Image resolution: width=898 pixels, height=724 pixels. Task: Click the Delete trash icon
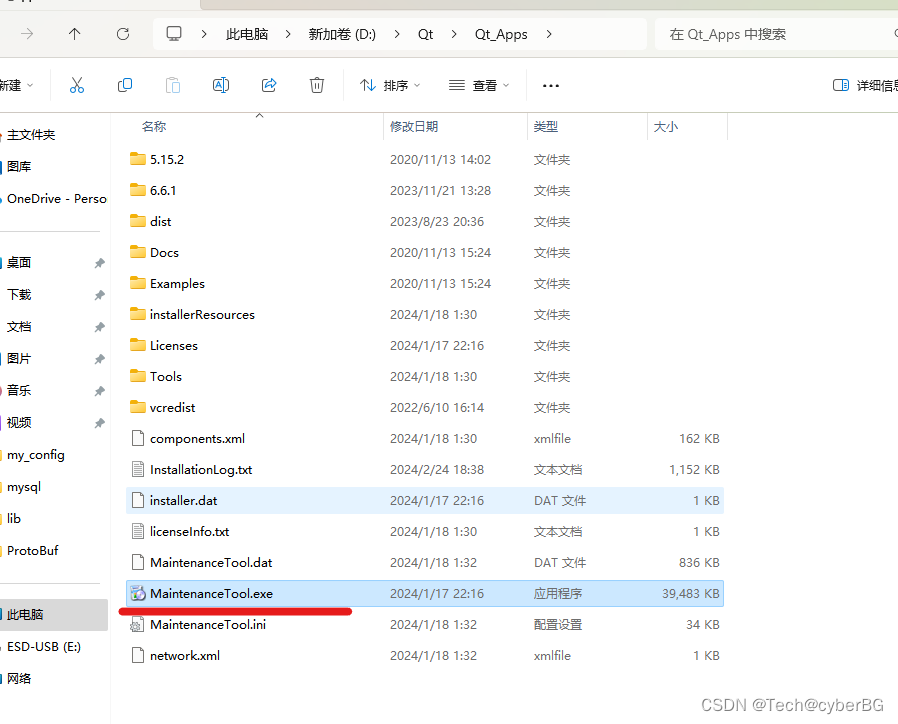(317, 85)
